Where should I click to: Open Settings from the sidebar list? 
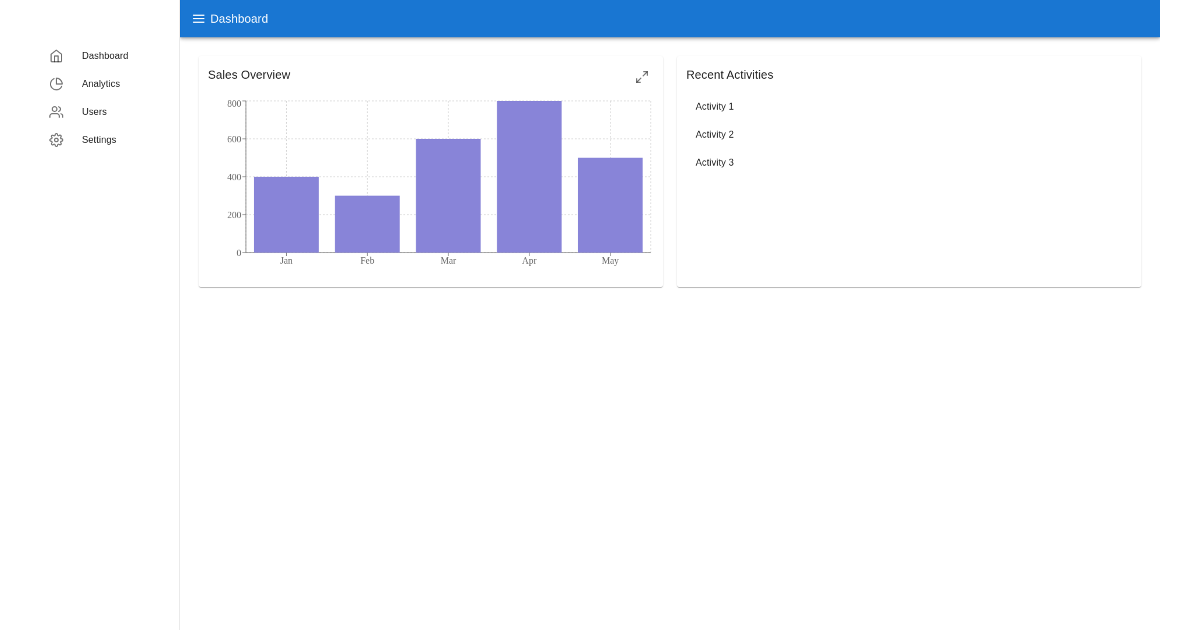coord(98,139)
